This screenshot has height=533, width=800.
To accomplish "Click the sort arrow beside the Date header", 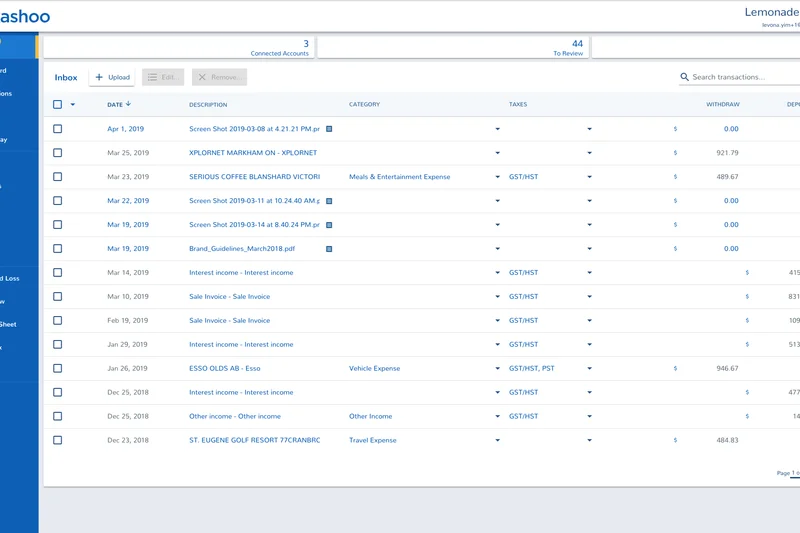I will pos(129,104).
